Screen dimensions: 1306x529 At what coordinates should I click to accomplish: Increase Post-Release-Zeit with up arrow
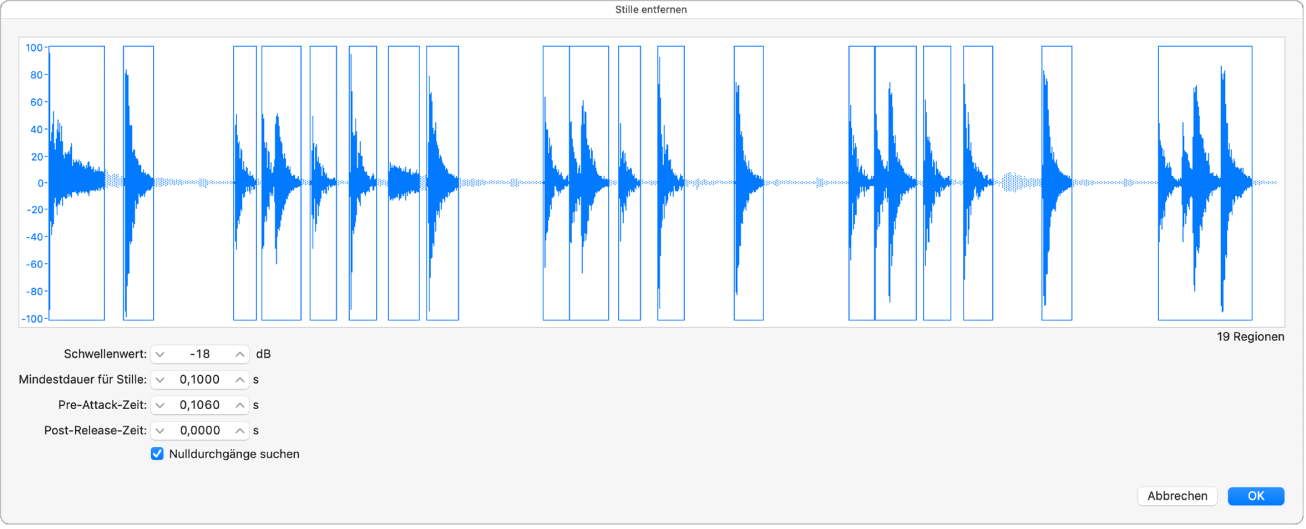coord(240,431)
